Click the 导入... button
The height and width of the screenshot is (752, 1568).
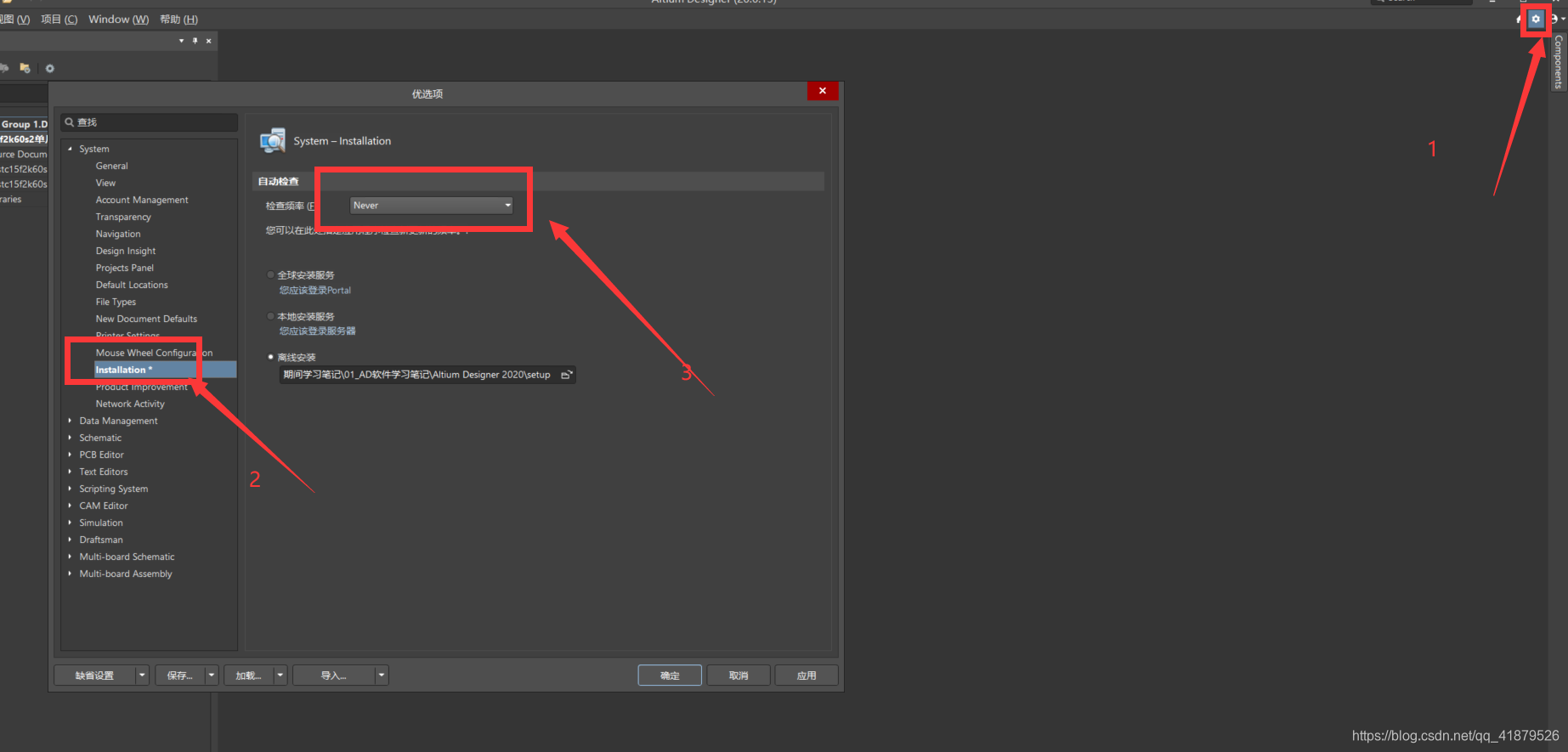[333, 676]
